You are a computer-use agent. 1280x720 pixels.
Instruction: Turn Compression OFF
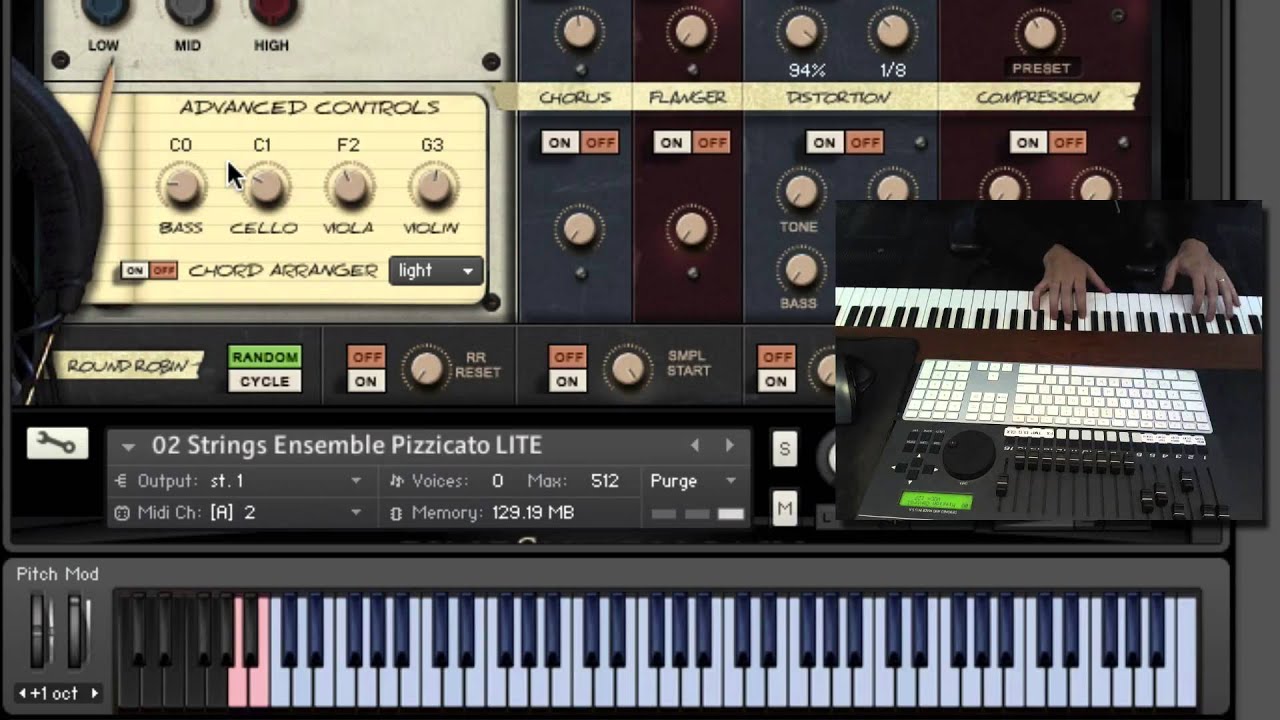tap(1068, 143)
